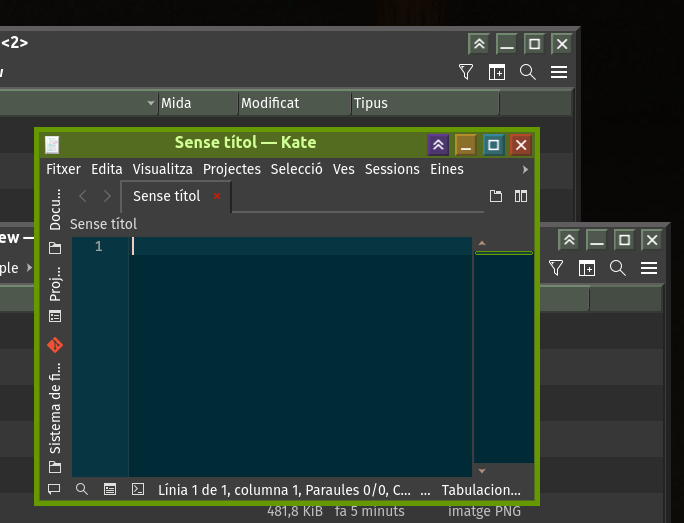Image resolution: width=684 pixels, height=523 pixels.
Task: Go to previous tab with the back arrow
Action: coord(83,196)
